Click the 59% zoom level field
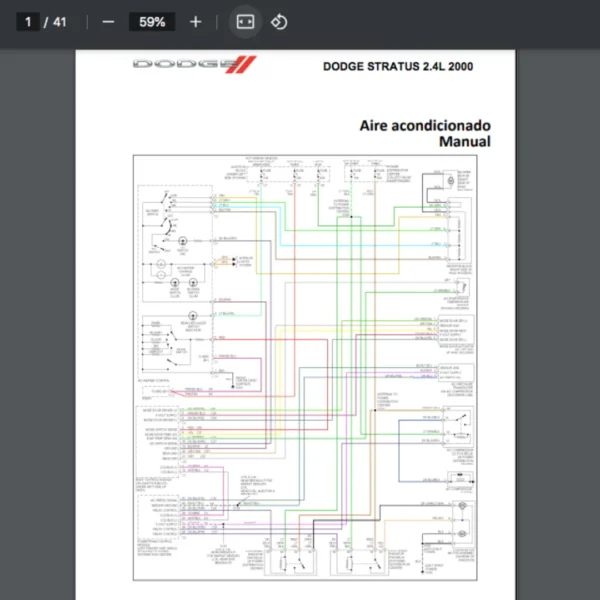600x600 pixels. (152, 21)
